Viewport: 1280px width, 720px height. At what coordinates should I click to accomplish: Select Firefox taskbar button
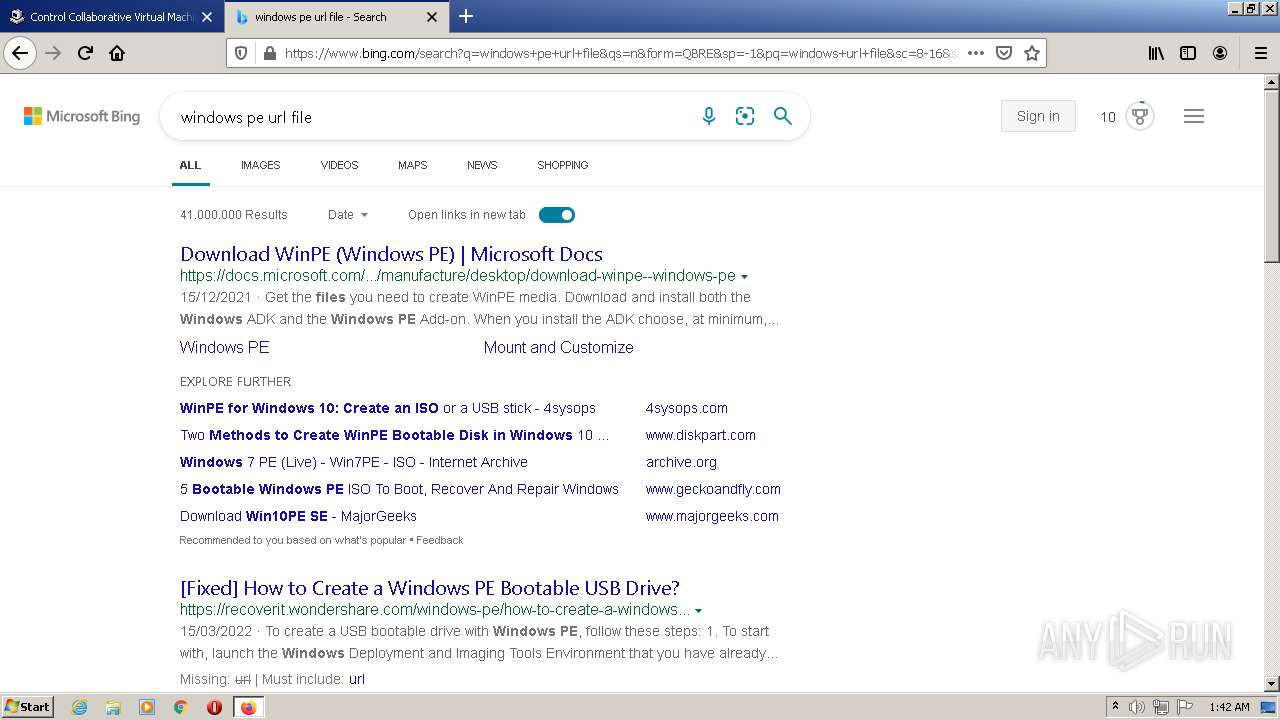coord(248,707)
